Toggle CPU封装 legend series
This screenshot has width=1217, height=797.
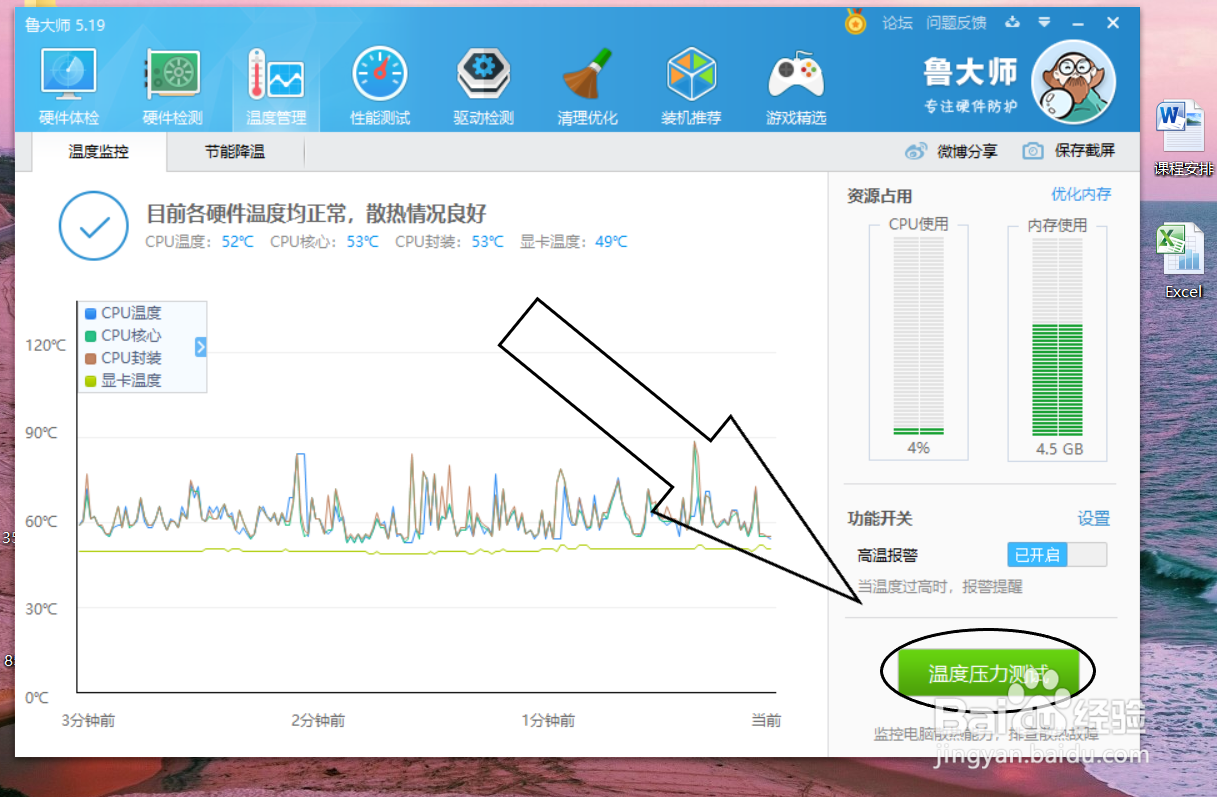[x=123, y=358]
